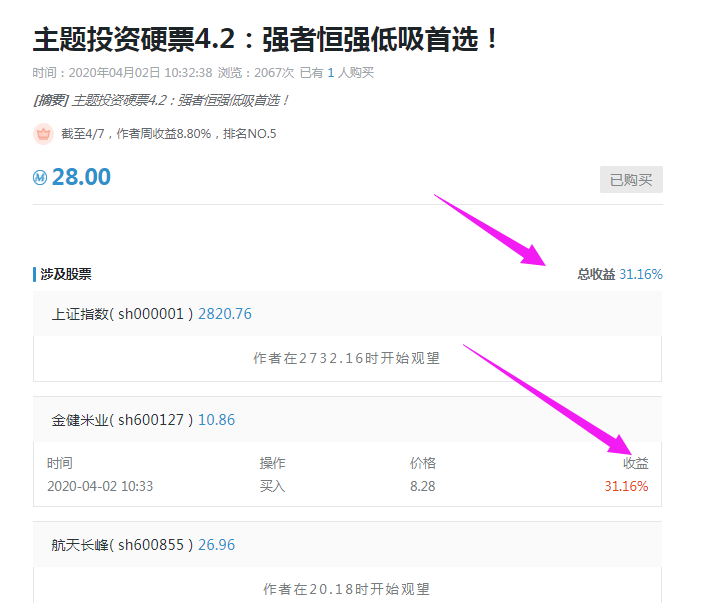Click the date cell 2020-04-02 10:33
The width and height of the screenshot is (720, 603).
pos(100,486)
